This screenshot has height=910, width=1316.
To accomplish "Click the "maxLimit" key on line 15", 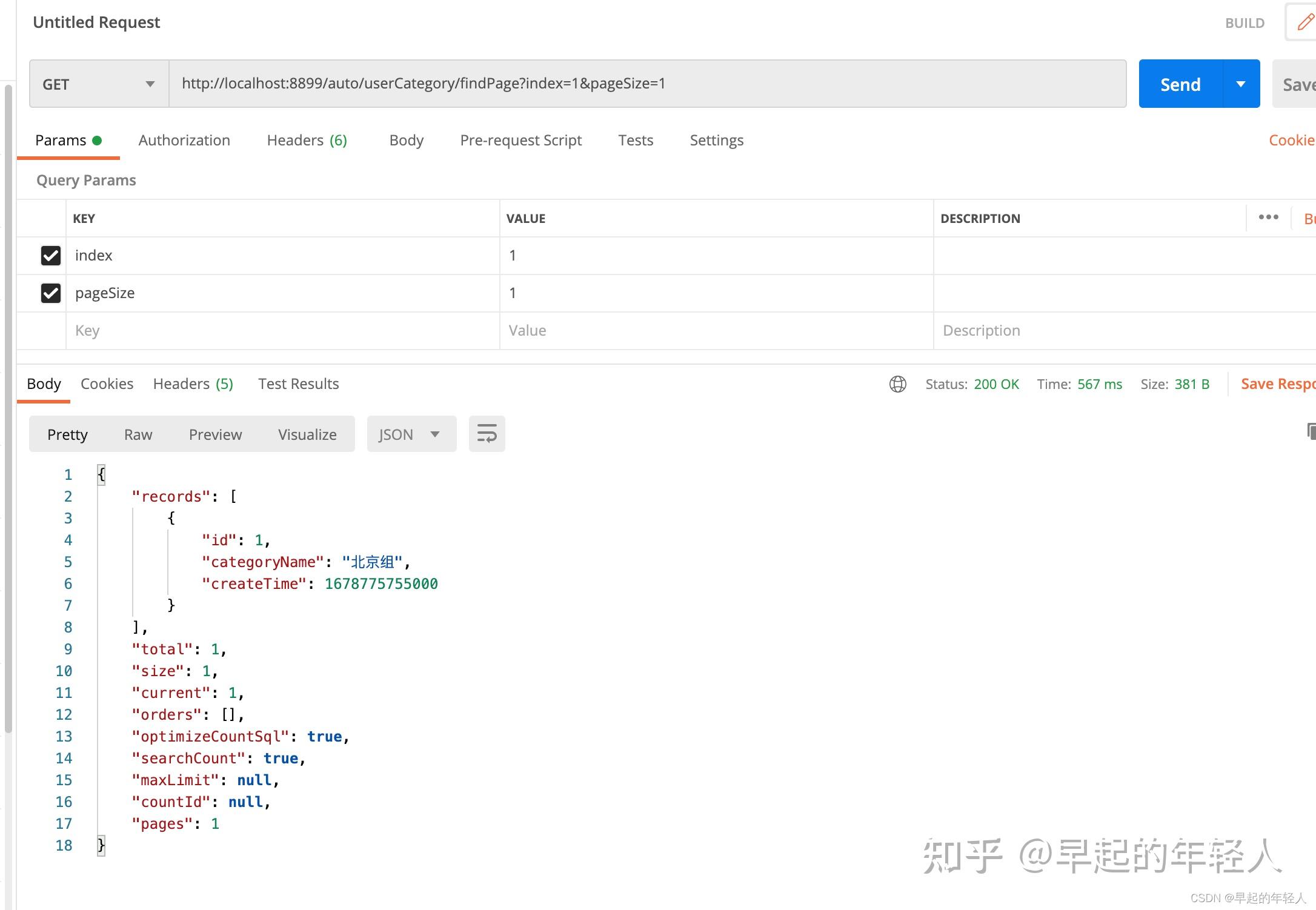I will coord(175,780).
